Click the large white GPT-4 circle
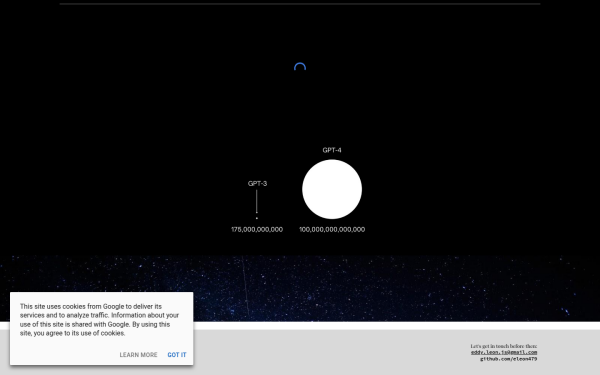Image resolution: width=600 pixels, height=375 pixels. coord(332,189)
